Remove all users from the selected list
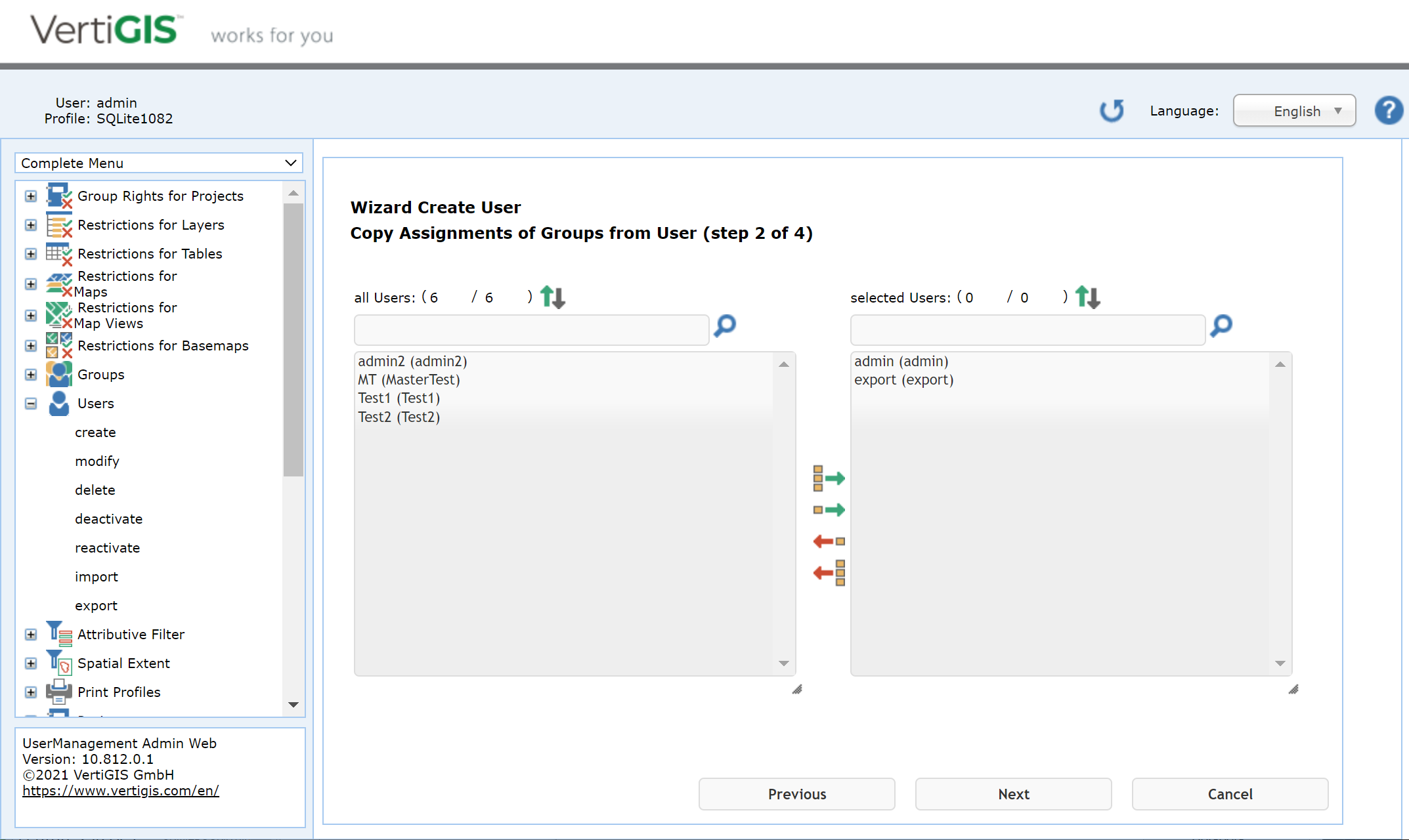Image resolution: width=1409 pixels, height=840 pixels. click(829, 573)
